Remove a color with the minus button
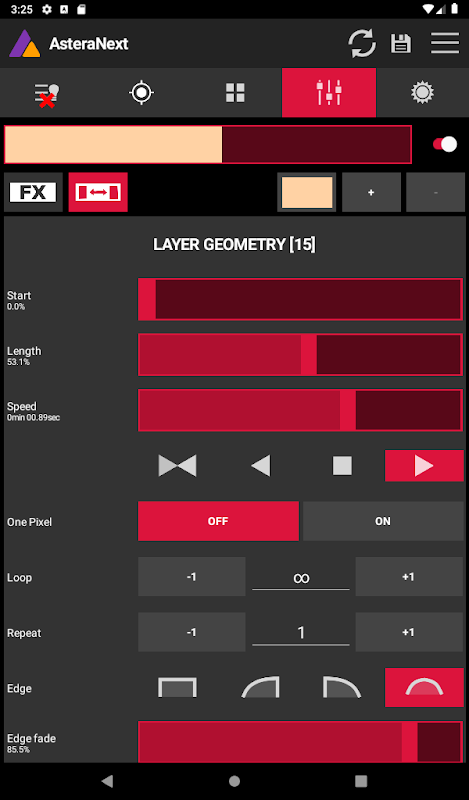Image resolution: width=469 pixels, height=800 pixels. (435, 192)
